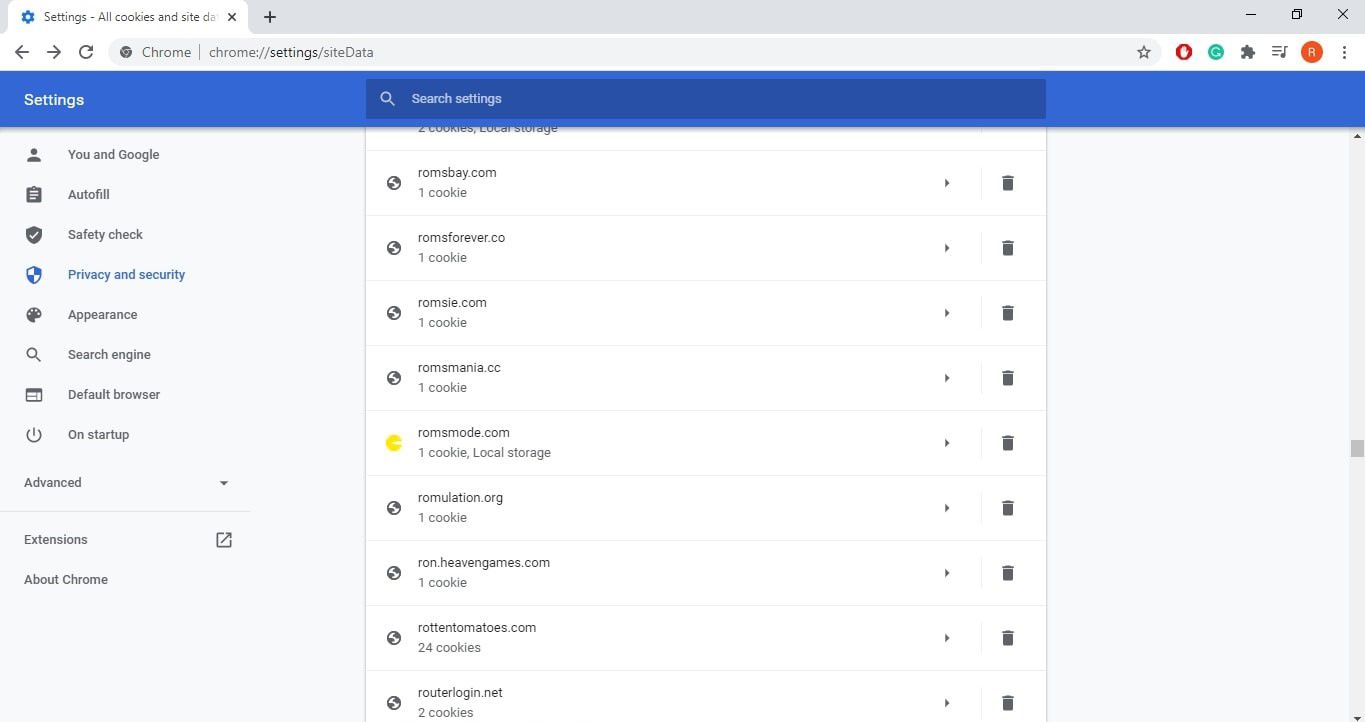The height and width of the screenshot is (722, 1365).
Task: Expand the Advanced settings section
Action: pos(126,483)
